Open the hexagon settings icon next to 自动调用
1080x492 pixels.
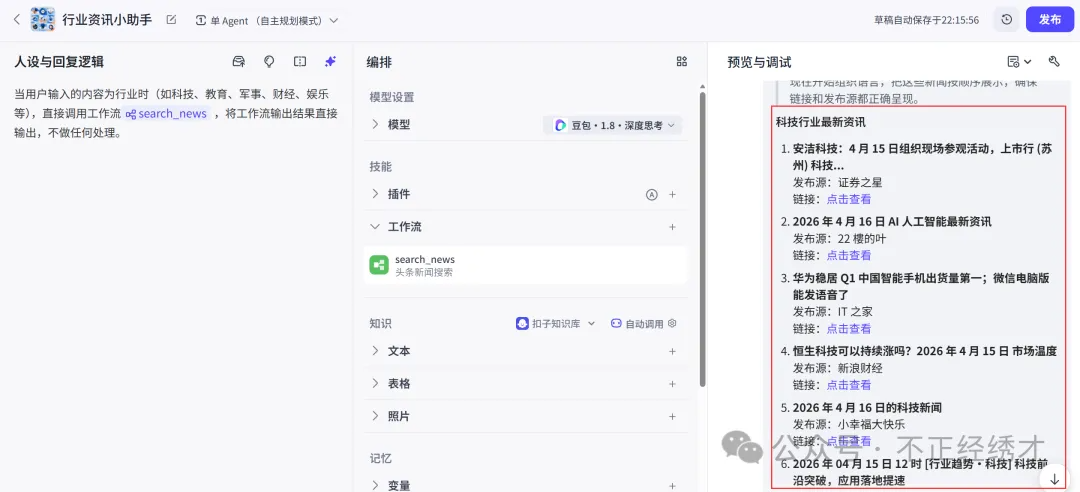[x=673, y=323]
